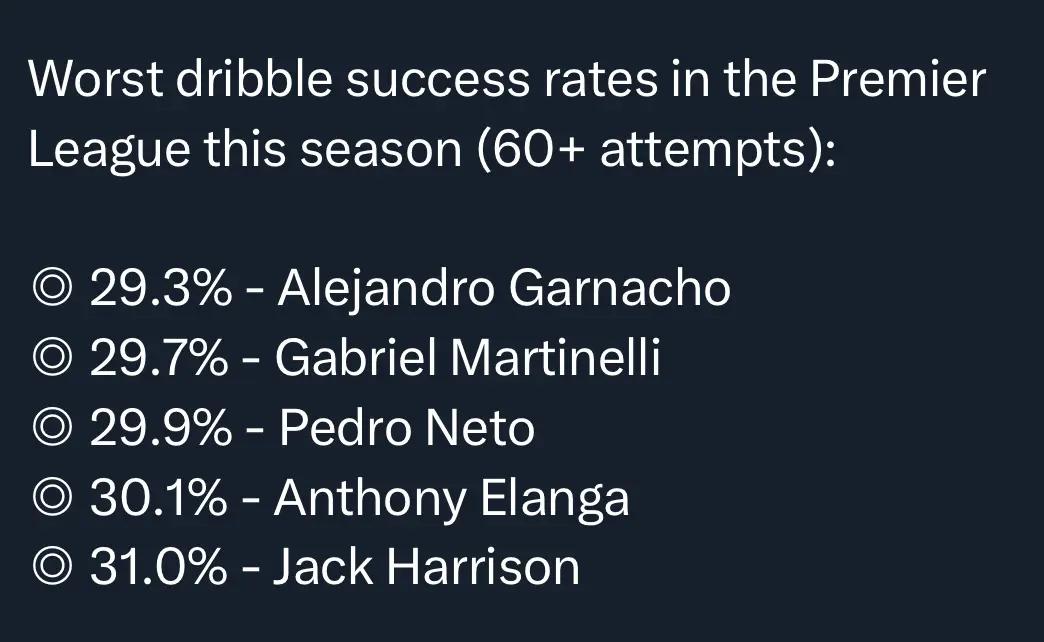The image size is (1044, 642).
Task: Click the bullet icon beside Gabriel Martinelli
Action: [x=52, y=358]
